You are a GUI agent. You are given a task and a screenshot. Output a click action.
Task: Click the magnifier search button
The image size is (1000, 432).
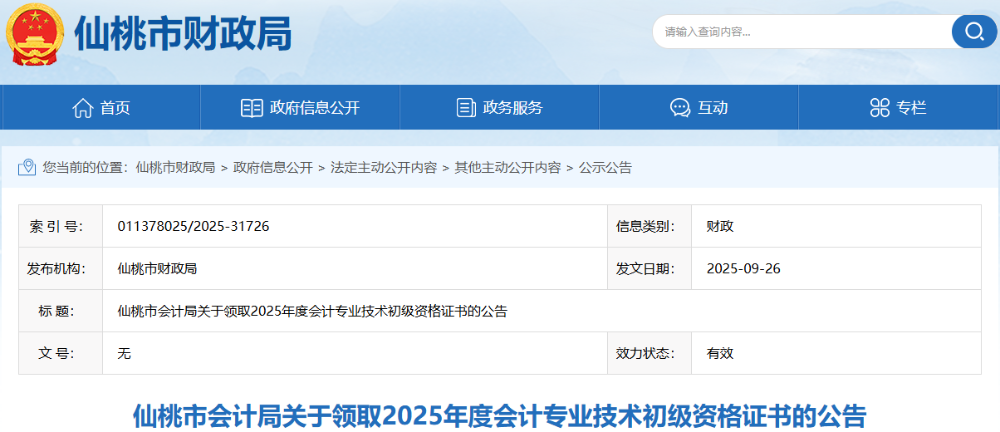pos(973,31)
